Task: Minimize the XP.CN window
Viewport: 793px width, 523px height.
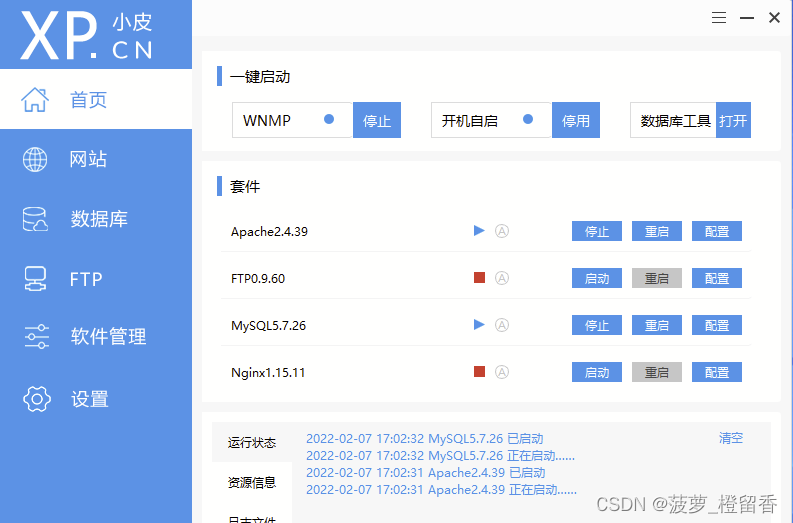Action: point(746,18)
